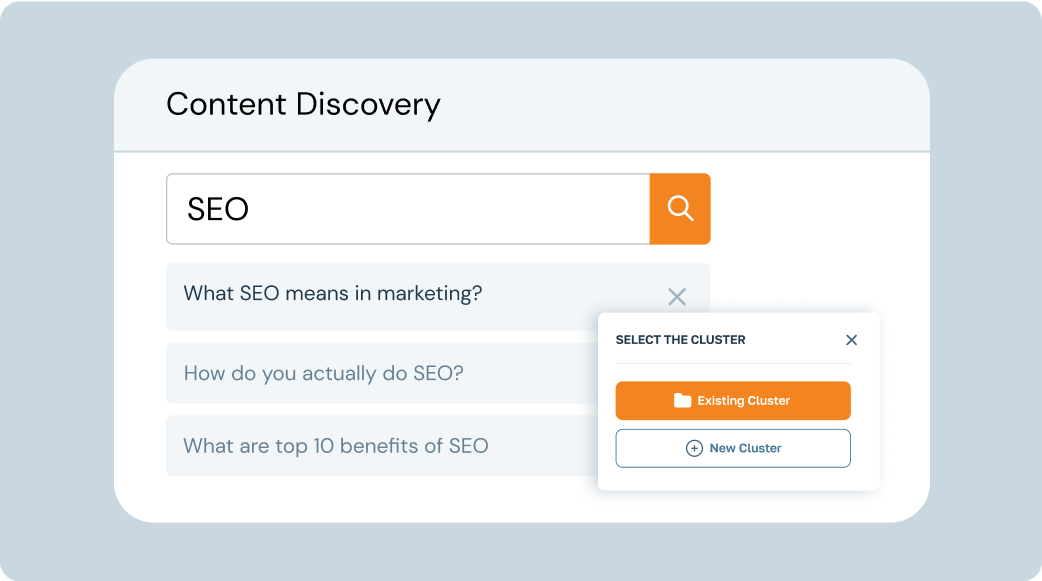Create a New Cluster

point(733,448)
